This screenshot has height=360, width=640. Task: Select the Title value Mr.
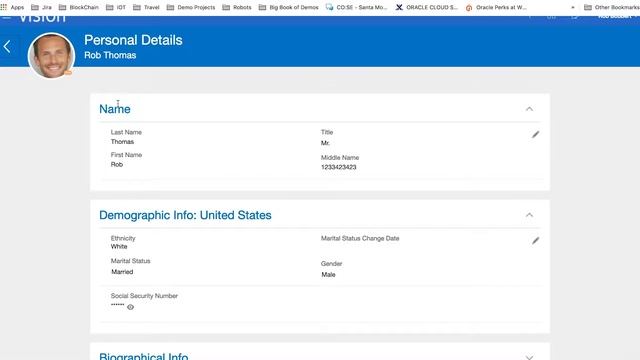325,143
